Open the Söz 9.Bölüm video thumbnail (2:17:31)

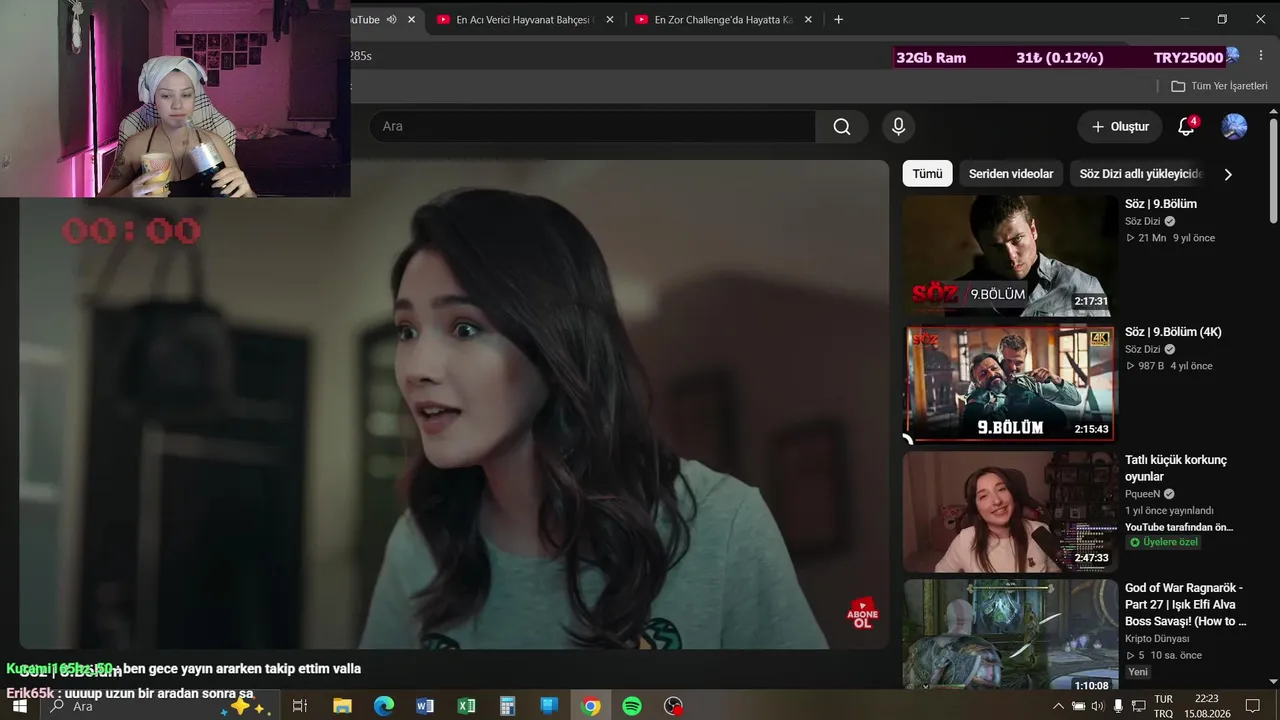click(1010, 255)
